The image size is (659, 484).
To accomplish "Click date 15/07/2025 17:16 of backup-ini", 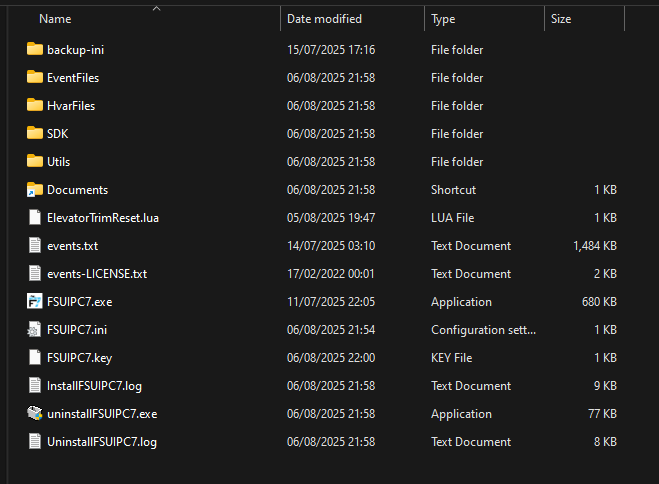I will 331,50.
